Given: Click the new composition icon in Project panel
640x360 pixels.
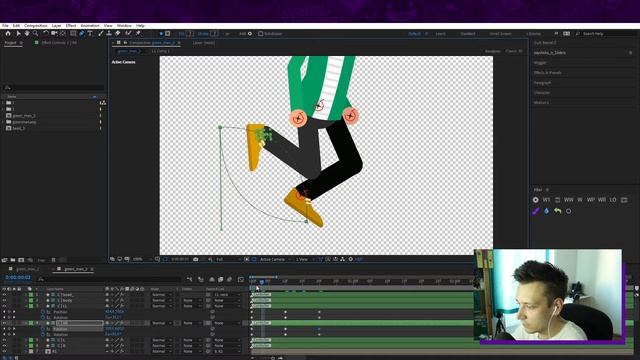Looking at the screenshot, I should click(21, 260).
